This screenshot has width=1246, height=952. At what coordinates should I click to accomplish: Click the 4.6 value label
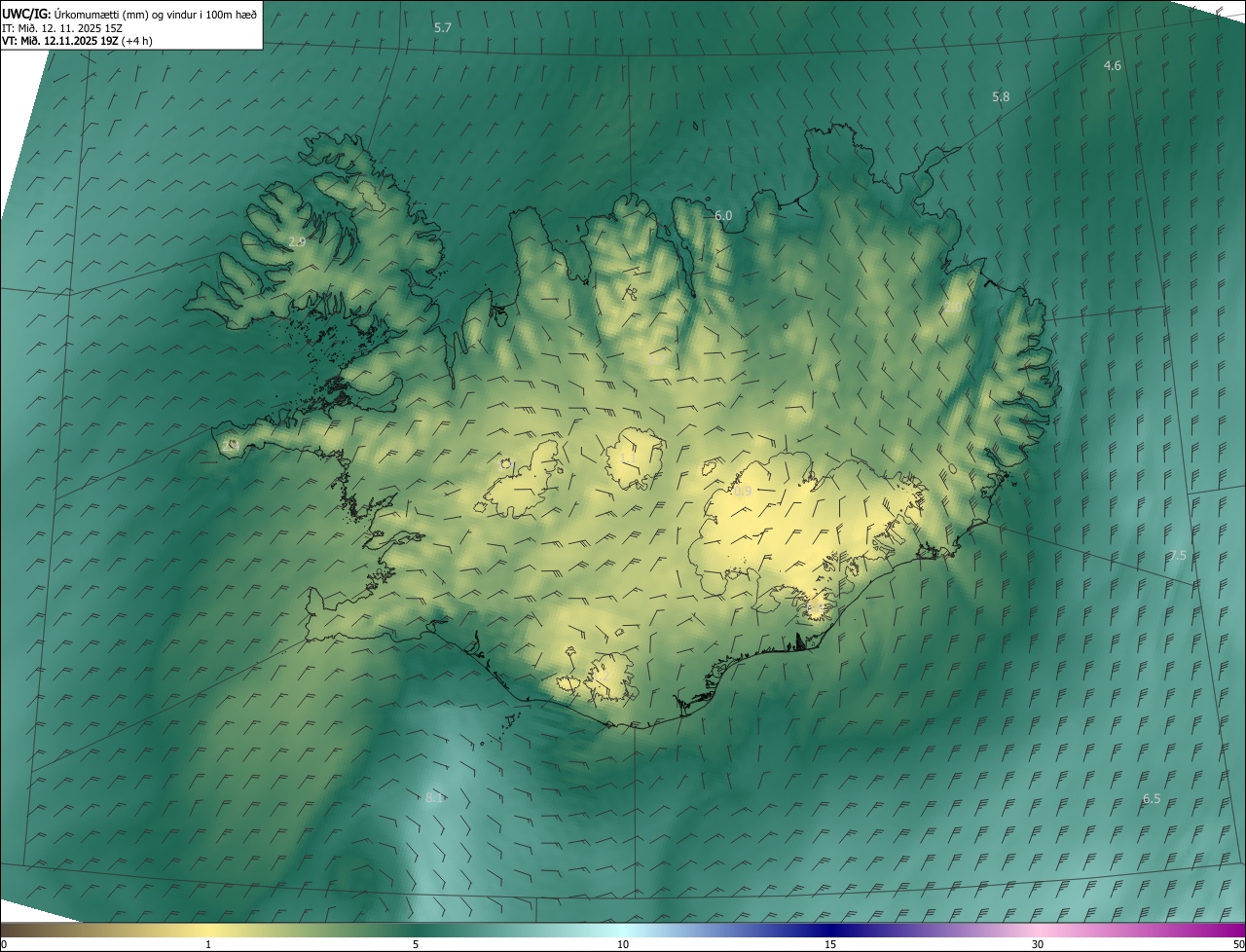coord(1113,65)
